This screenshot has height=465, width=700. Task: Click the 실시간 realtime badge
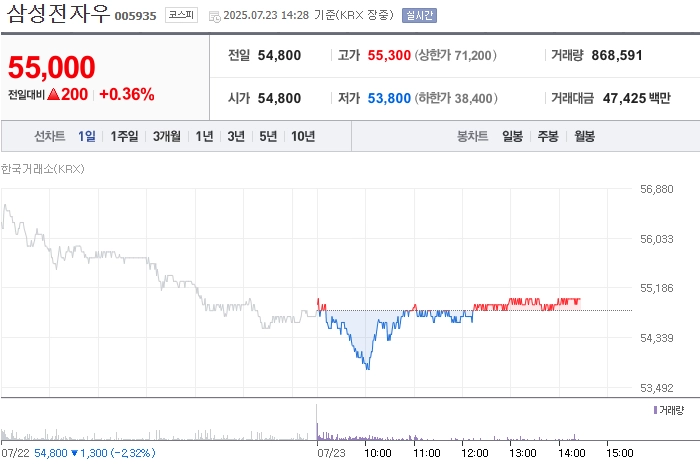419,16
